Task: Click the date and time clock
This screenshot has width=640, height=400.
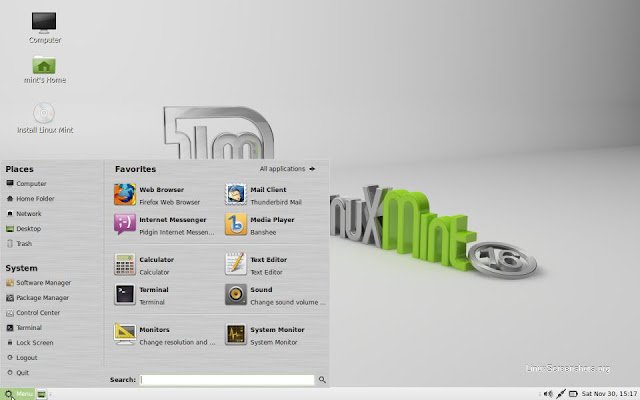Action: 609,394
